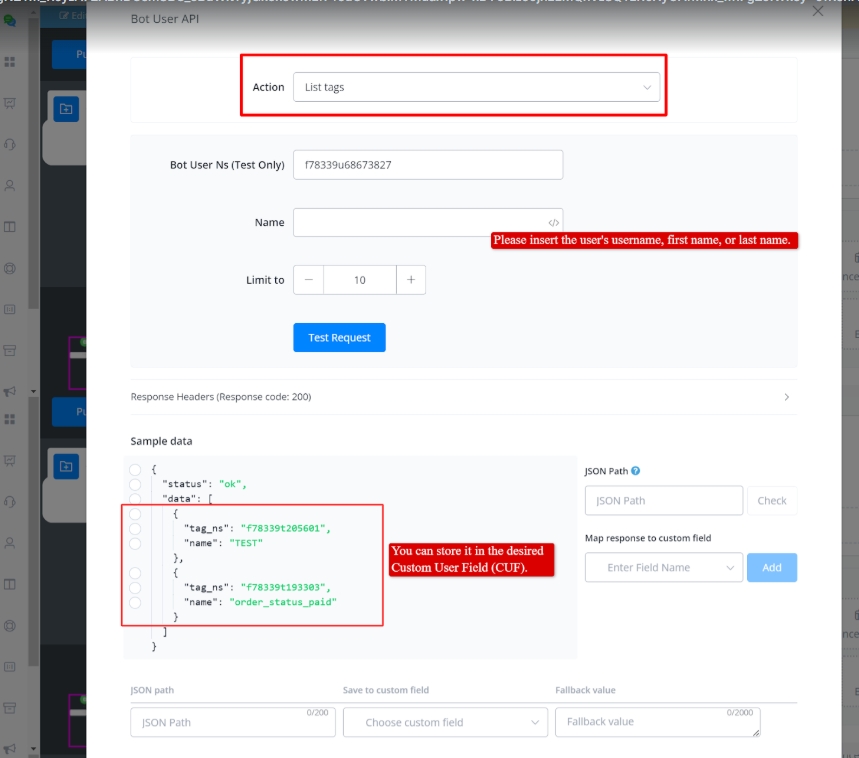Open the Action dropdown showing List tags
859x758 pixels.
coord(476,87)
